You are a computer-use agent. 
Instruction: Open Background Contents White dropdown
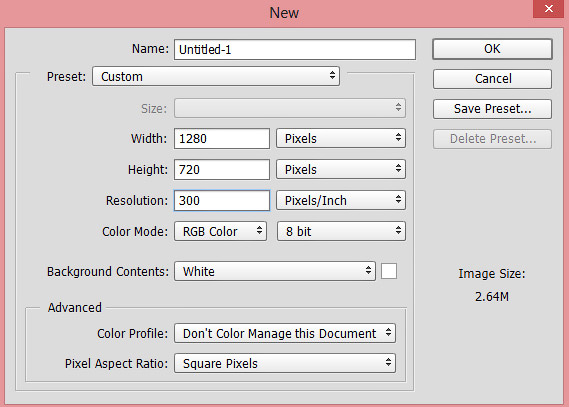[x=275, y=271]
